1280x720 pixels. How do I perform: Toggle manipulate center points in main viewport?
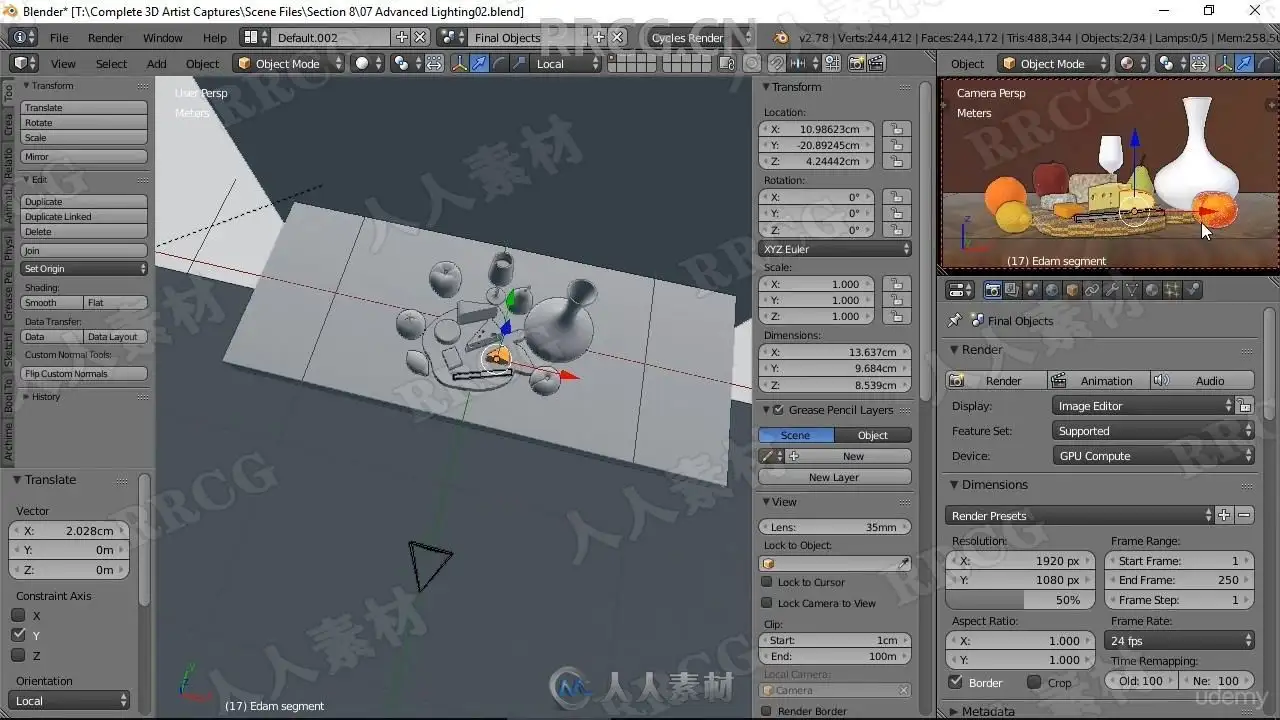point(435,63)
